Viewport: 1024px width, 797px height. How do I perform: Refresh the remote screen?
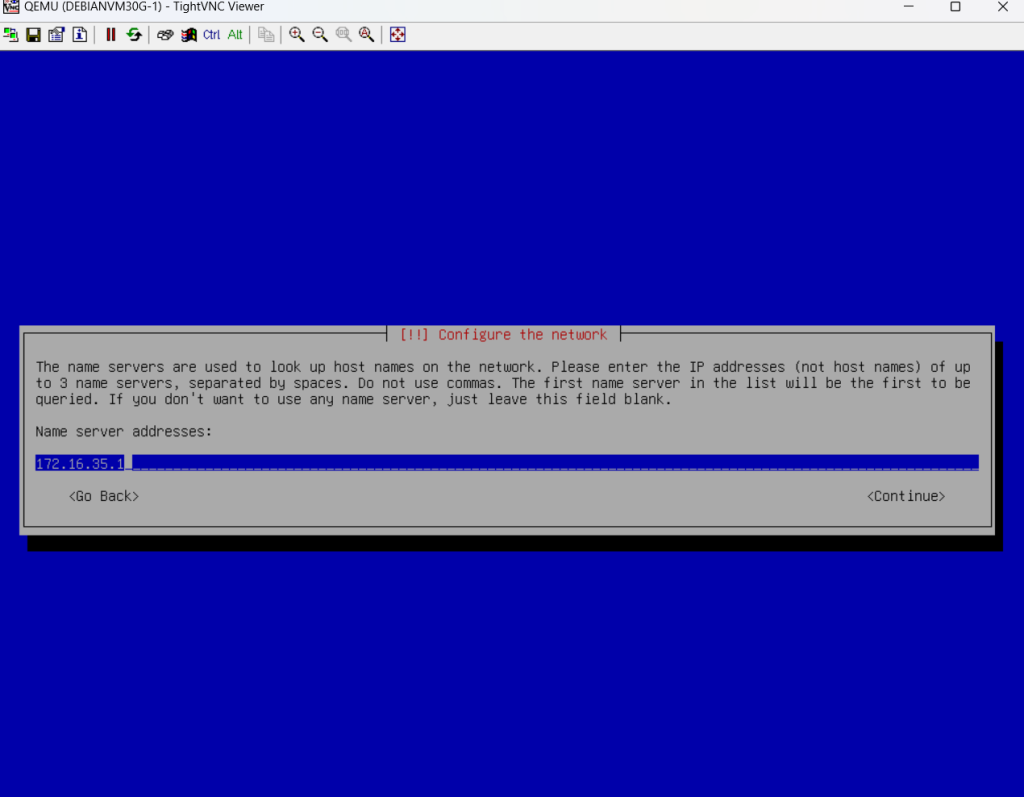pyautogui.click(x=133, y=35)
